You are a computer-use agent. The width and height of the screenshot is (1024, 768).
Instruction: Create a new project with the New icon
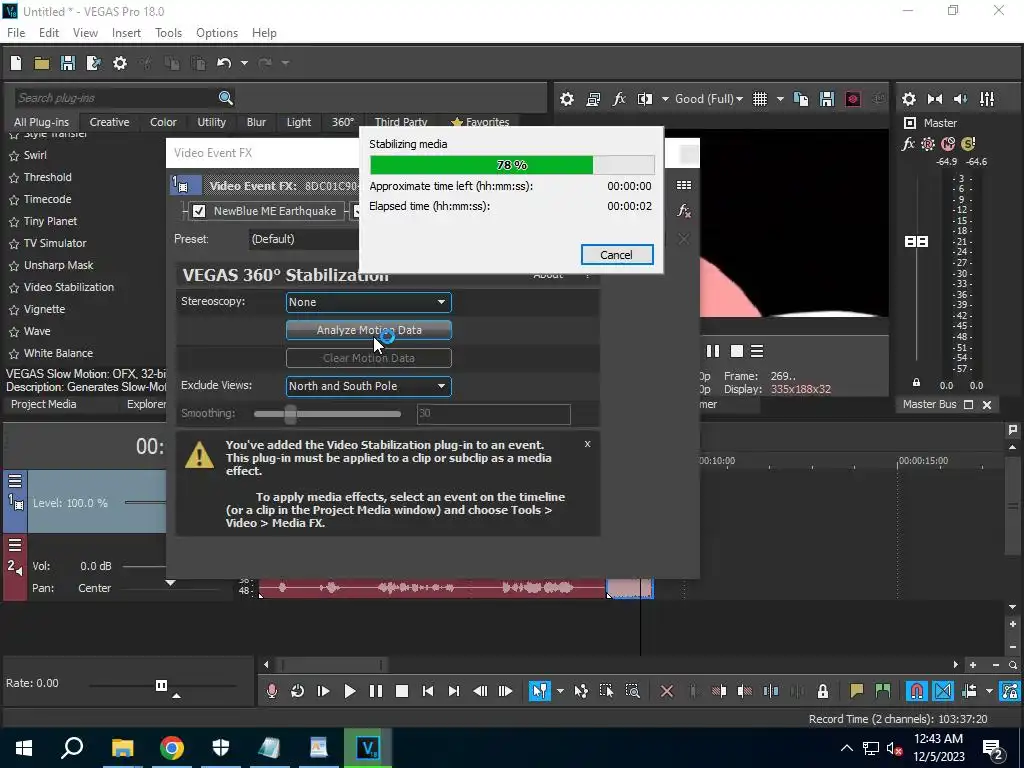(x=16, y=63)
